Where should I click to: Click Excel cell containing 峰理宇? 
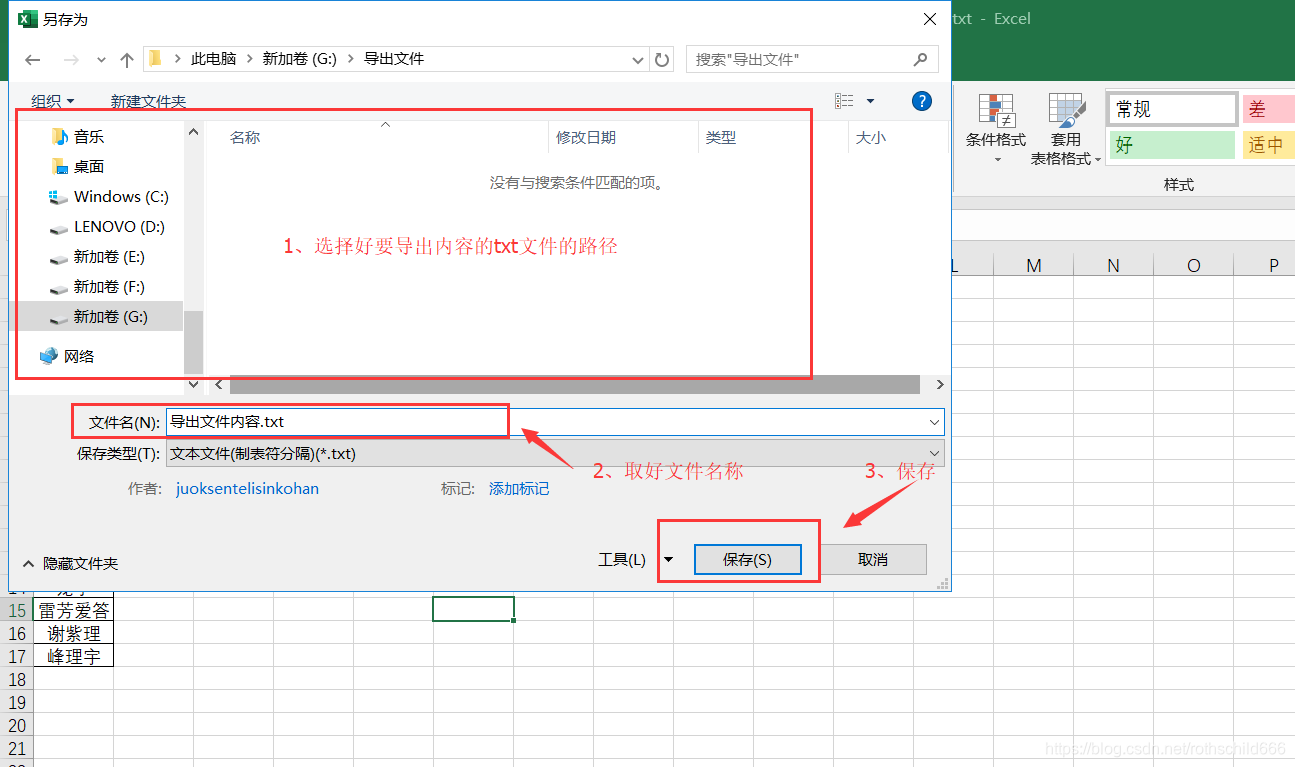pos(73,657)
